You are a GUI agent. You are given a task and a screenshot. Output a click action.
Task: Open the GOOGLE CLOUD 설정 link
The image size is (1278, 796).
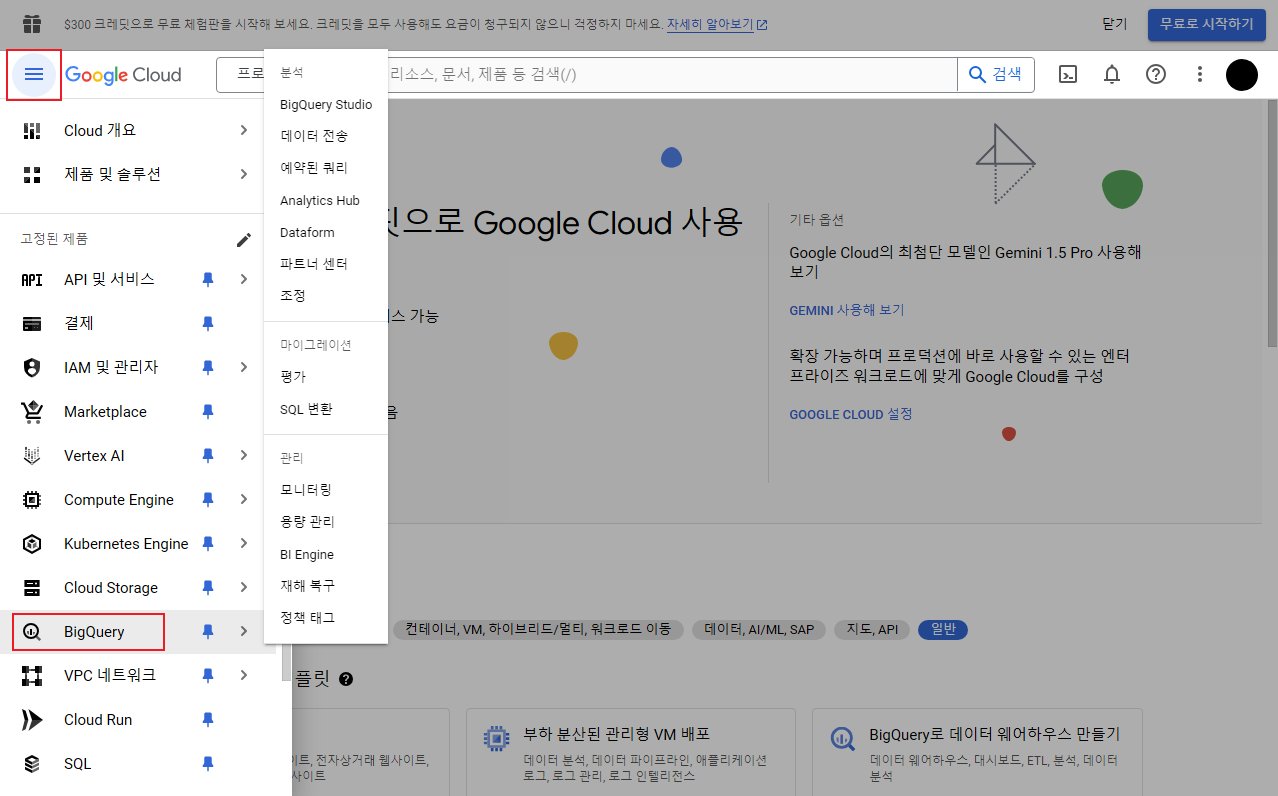coord(851,414)
